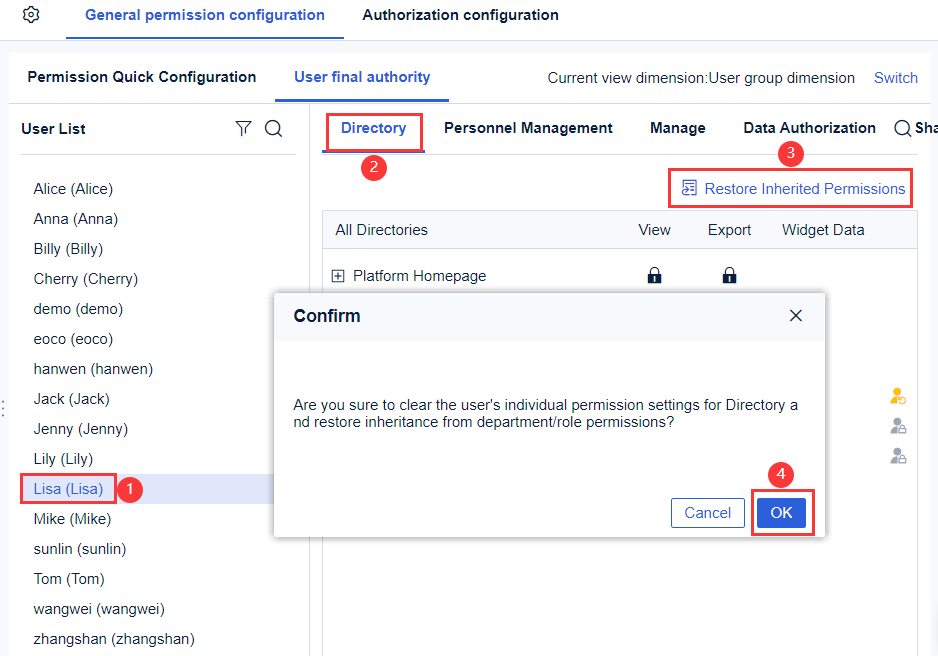Switch to Permission Quick Configuration
This screenshot has height=656, width=938.
tap(141, 77)
